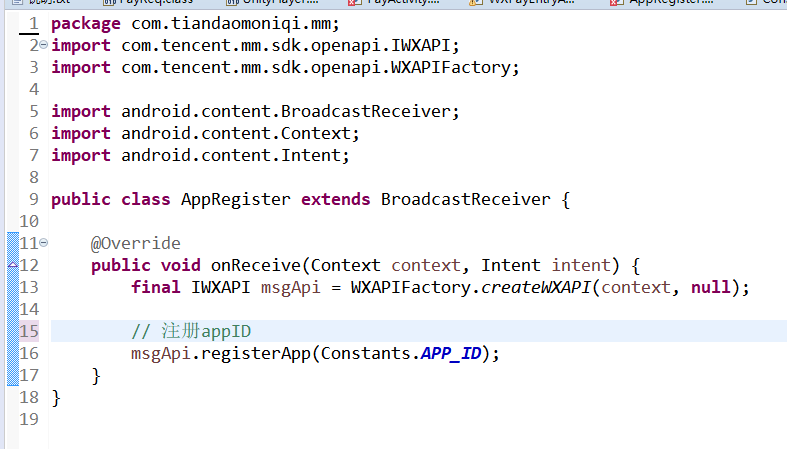Click line number 19 in the gutter
Screen dimensions: 787x449
point(29,419)
